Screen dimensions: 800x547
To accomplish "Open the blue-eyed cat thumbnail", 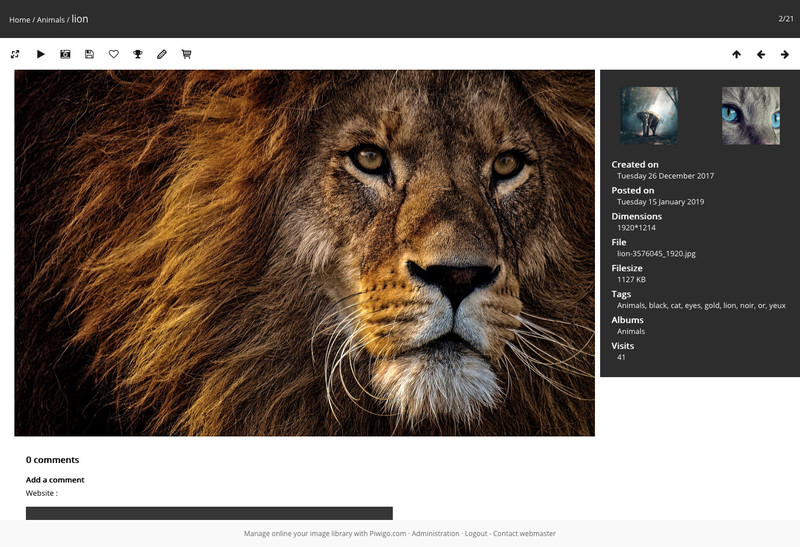I will (x=750, y=115).
